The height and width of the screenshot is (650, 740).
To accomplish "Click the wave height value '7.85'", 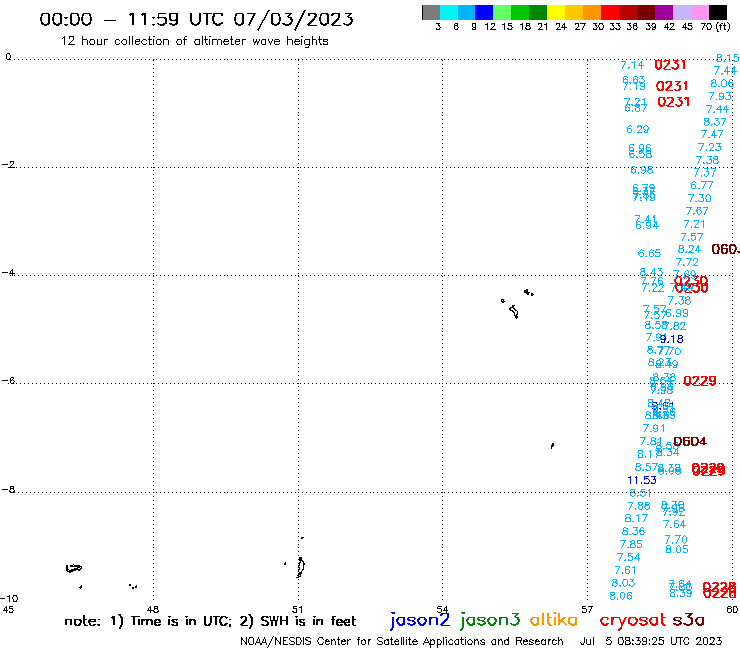I will [x=631, y=544].
